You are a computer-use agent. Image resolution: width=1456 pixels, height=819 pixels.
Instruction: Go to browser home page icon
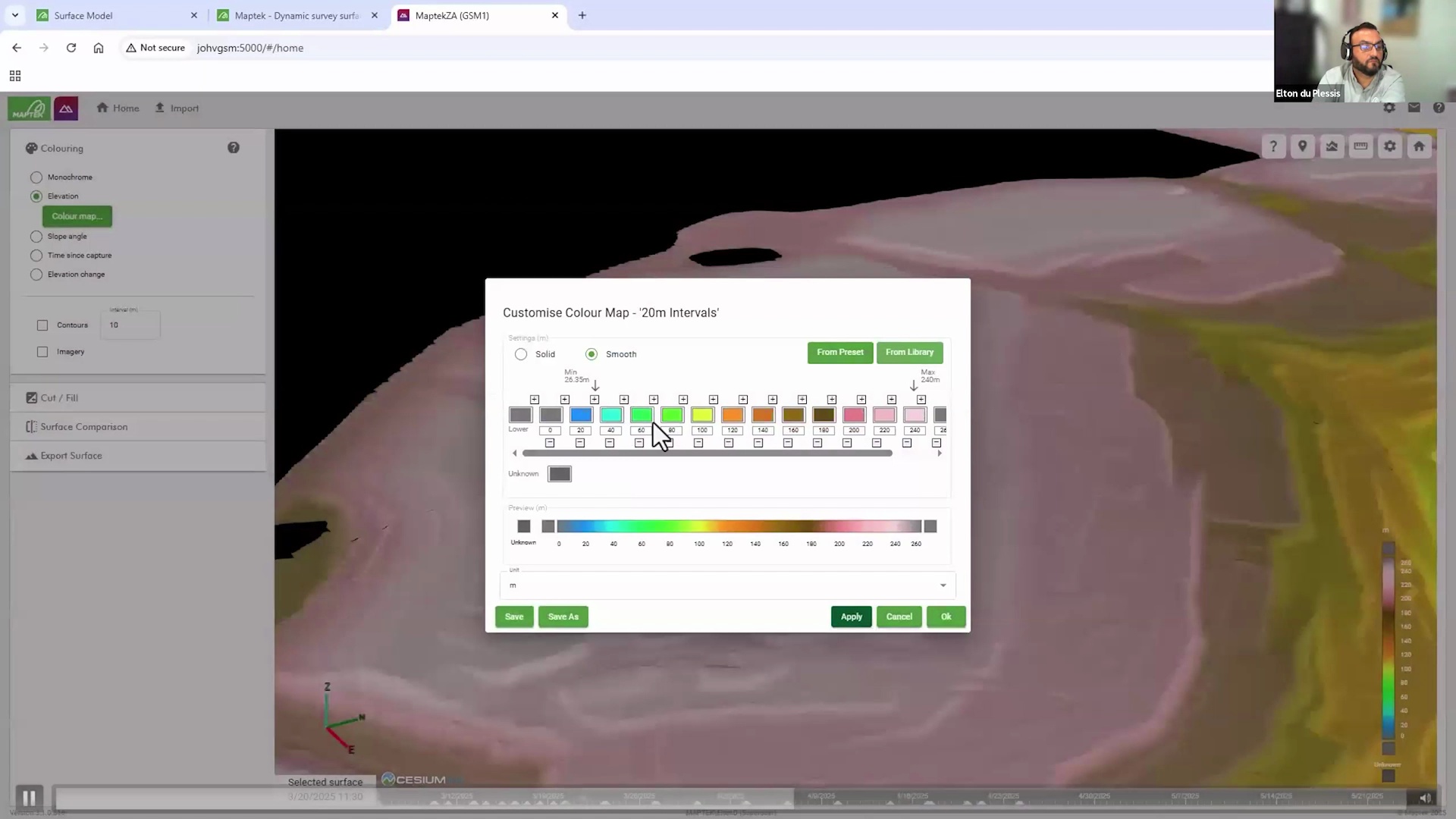coord(99,48)
